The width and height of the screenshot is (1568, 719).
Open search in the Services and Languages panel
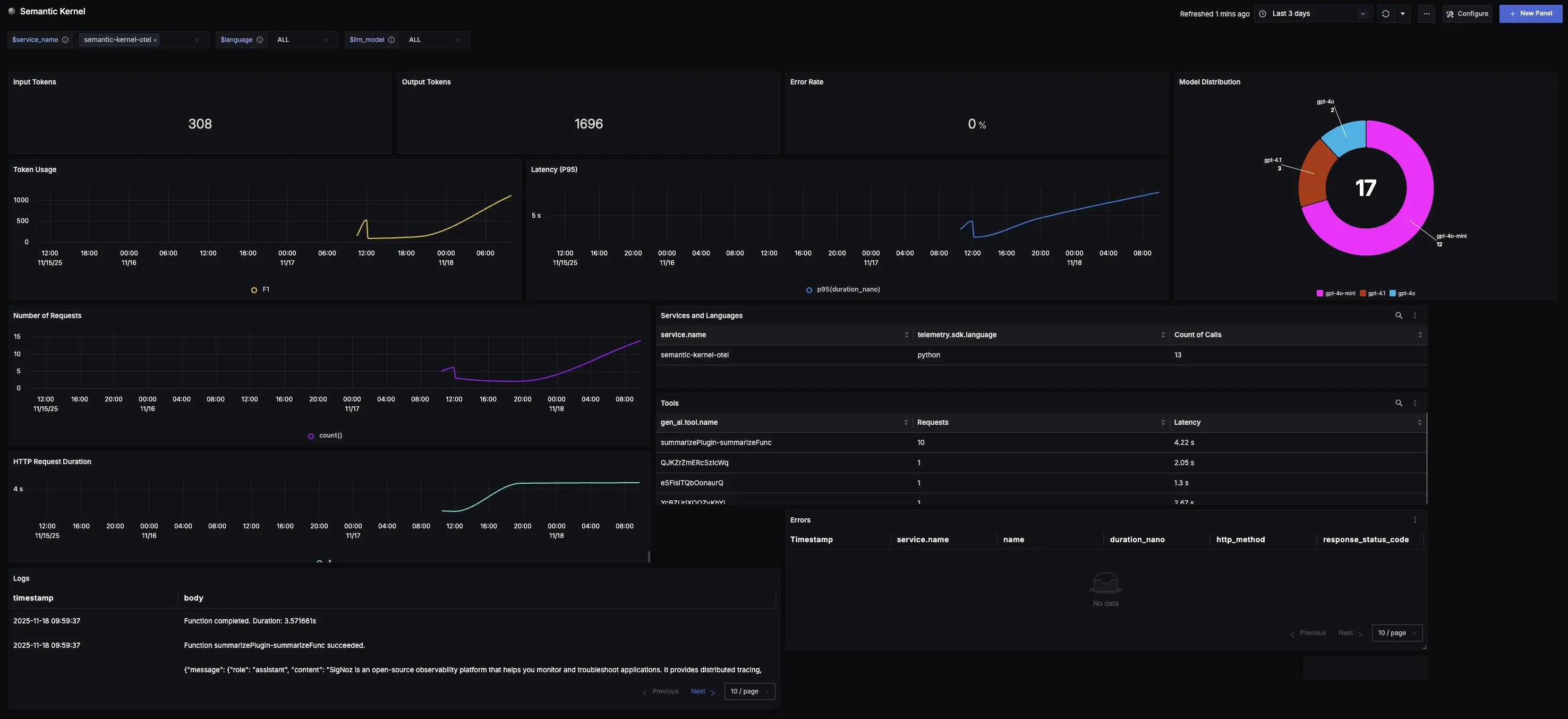coord(1398,316)
